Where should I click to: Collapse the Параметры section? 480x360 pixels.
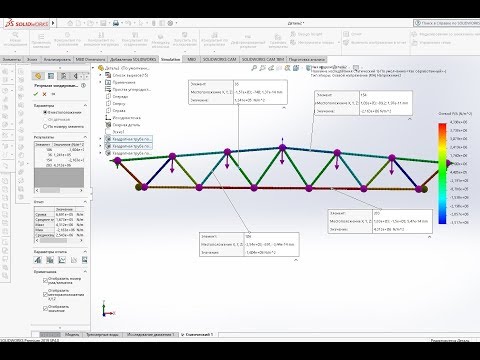point(85,105)
